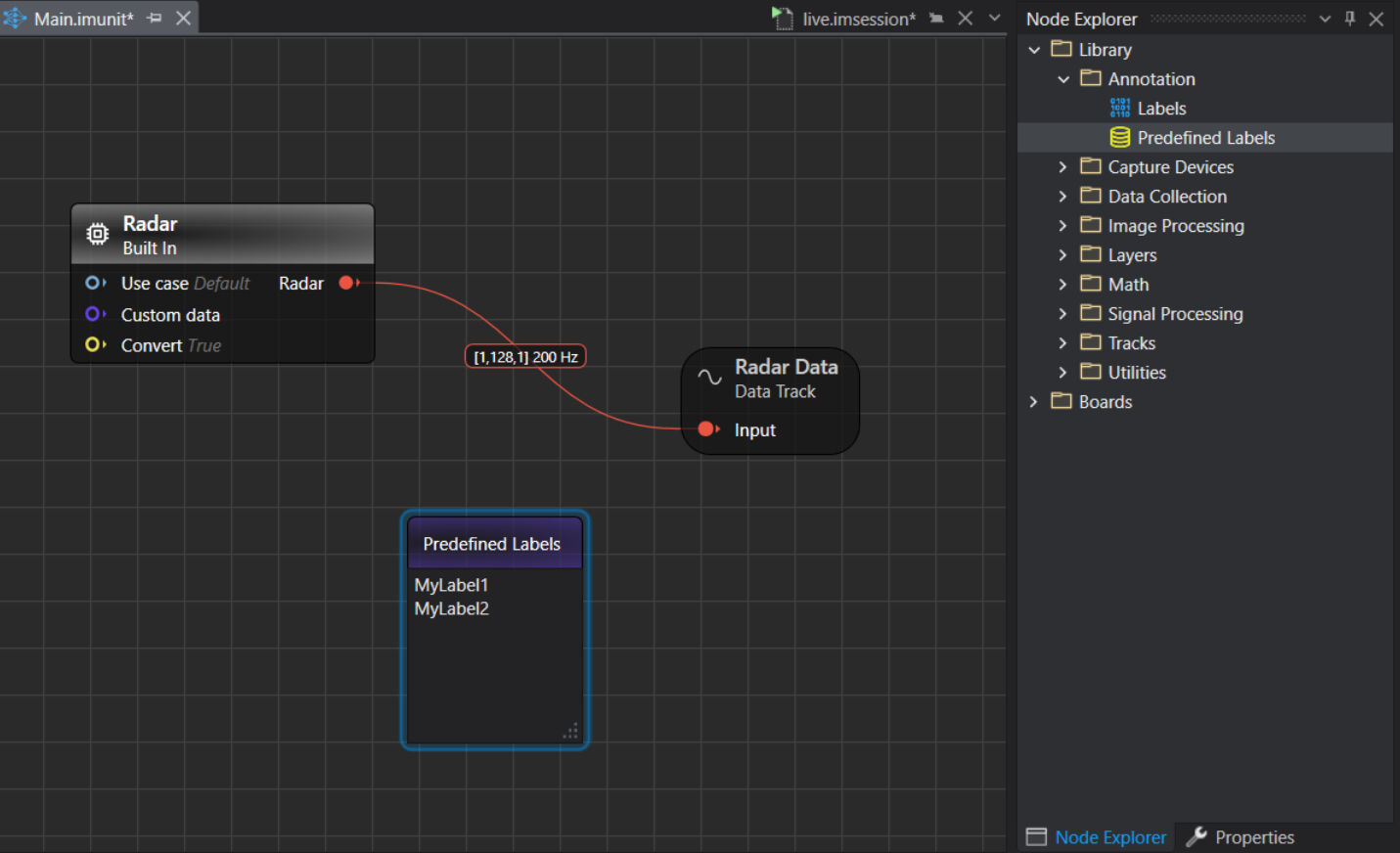
Task: Click the live.imsession file icon
Action: coord(782,19)
